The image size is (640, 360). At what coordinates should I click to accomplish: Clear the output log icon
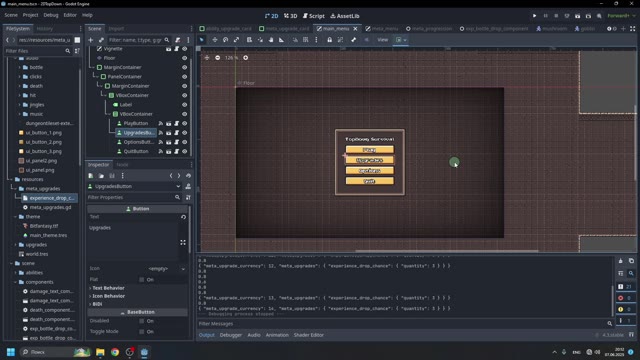(x=620, y=261)
